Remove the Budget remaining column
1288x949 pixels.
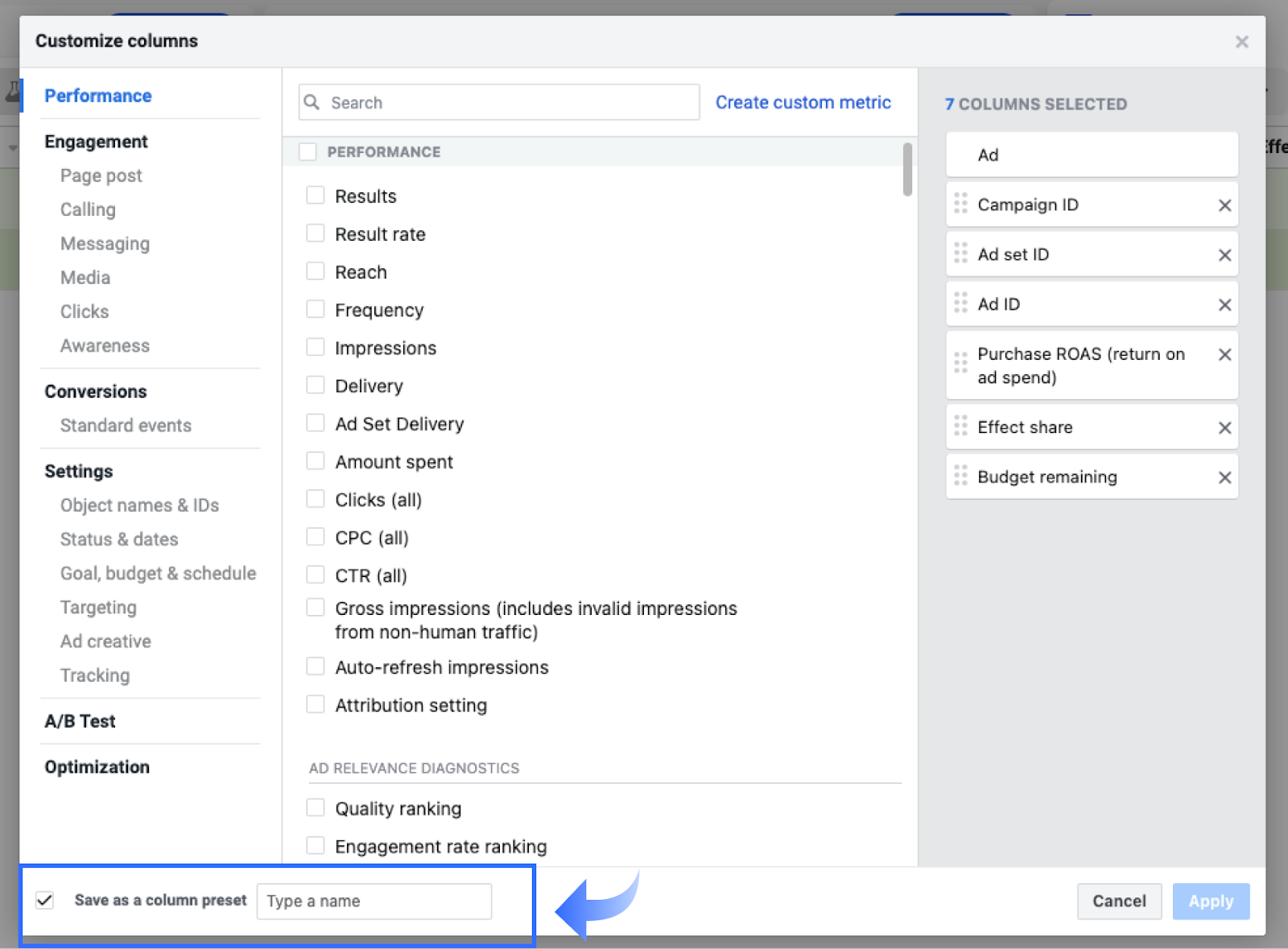point(1224,478)
